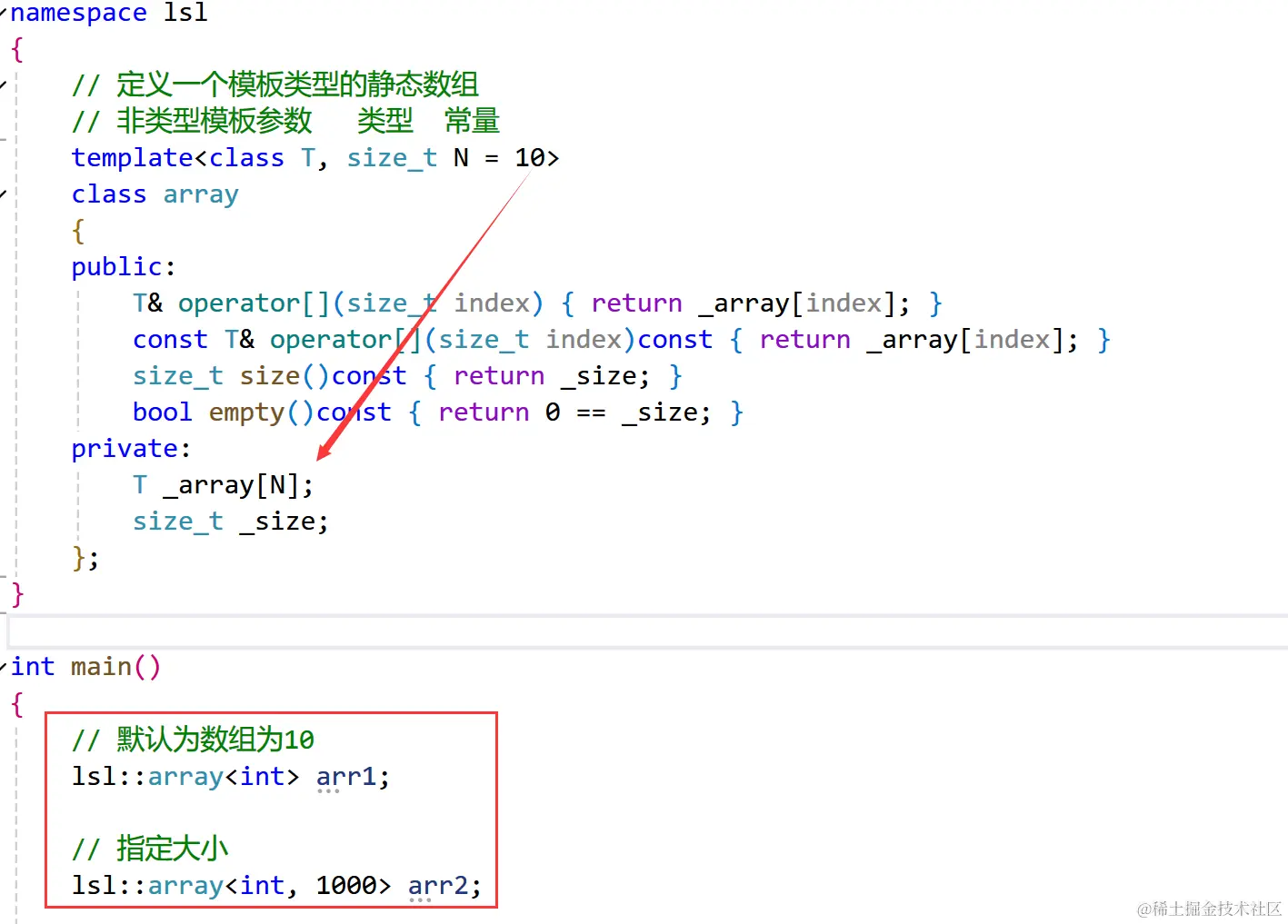Viewport: 1288px width, 924px height.
Task: Click leading 'const' of const operator[] line
Action: pos(170,340)
